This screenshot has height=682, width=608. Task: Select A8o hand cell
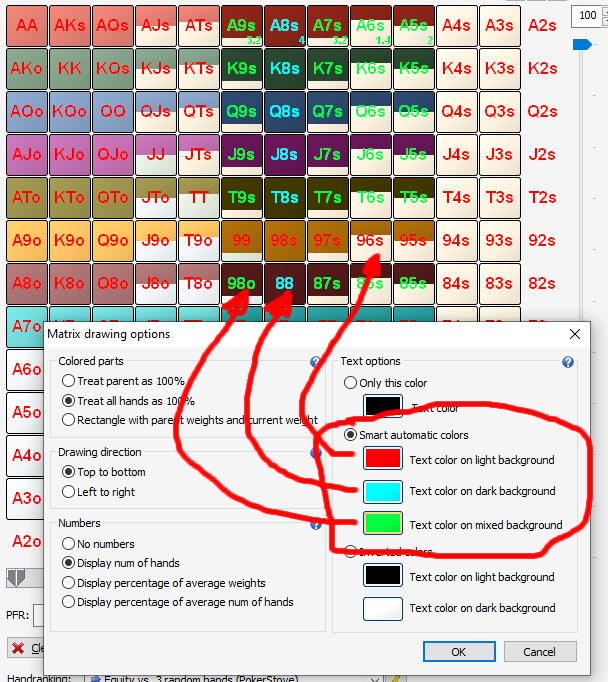(27, 284)
